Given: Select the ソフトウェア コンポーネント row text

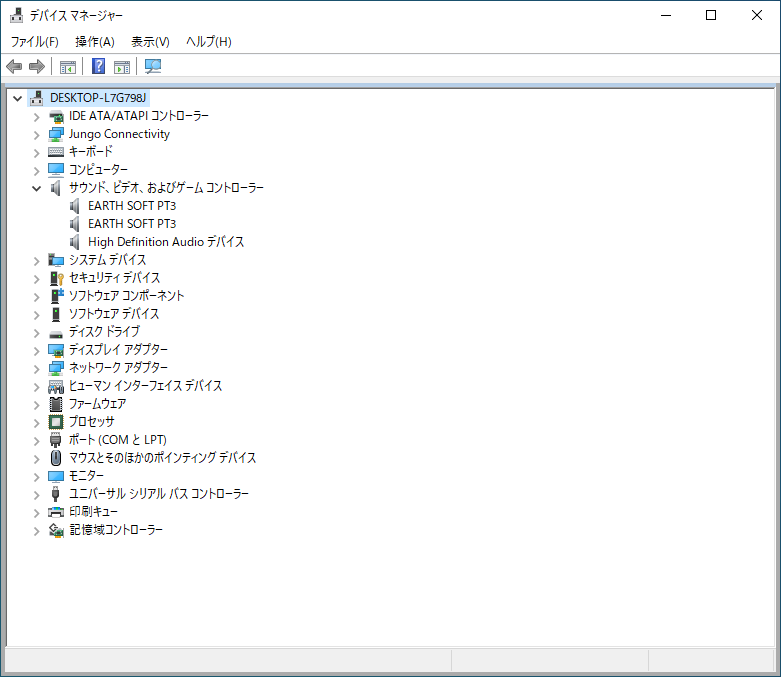Looking at the screenshot, I should point(127,295).
